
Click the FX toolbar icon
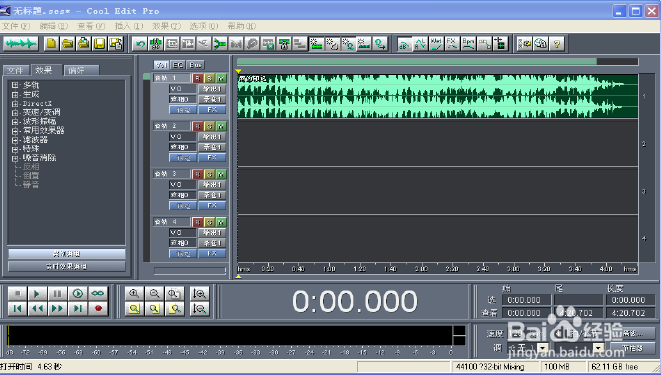[x=452, y=44]
